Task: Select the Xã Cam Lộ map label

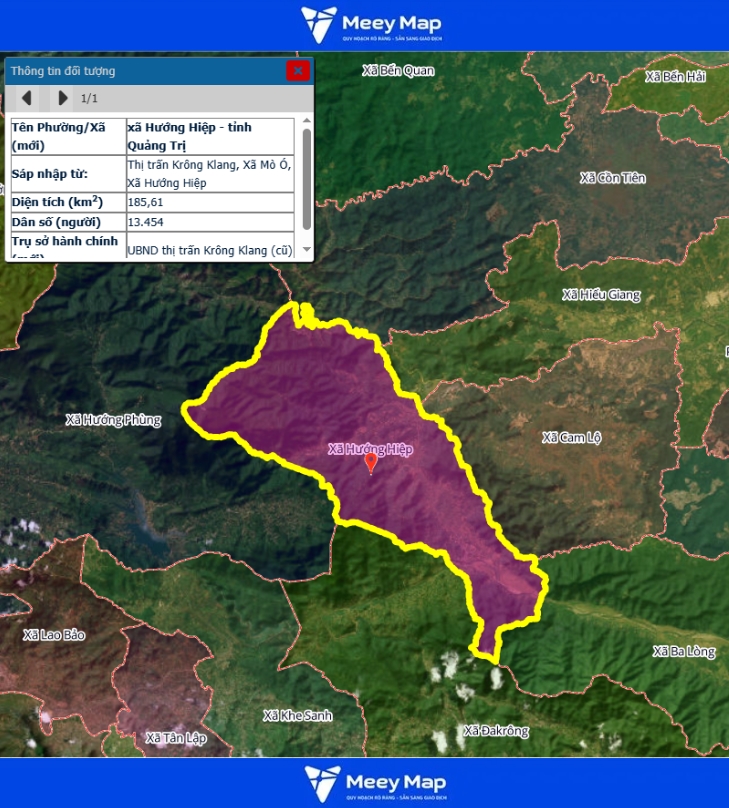Action: (574, 438)
